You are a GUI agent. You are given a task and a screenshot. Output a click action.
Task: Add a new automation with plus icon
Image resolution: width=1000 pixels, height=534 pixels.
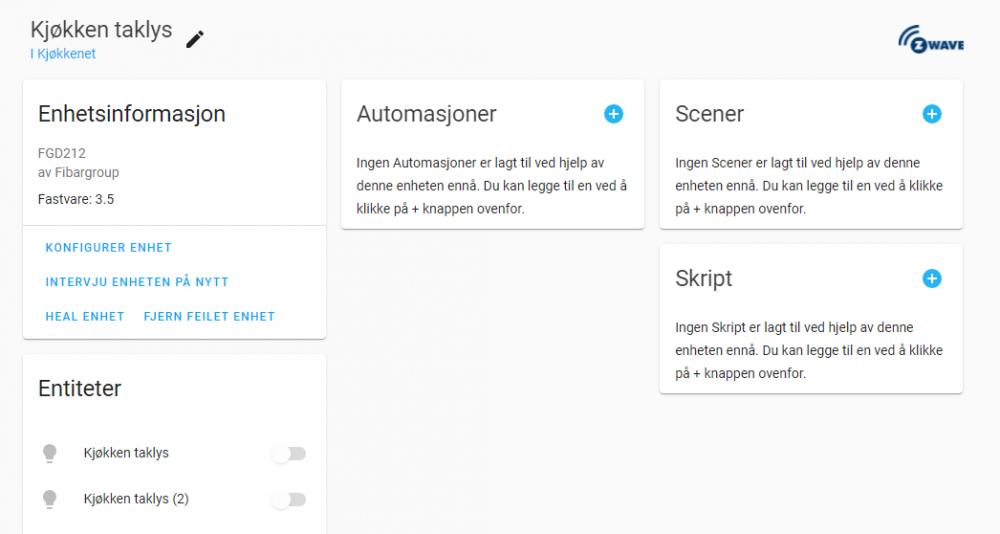click(614, 114)
